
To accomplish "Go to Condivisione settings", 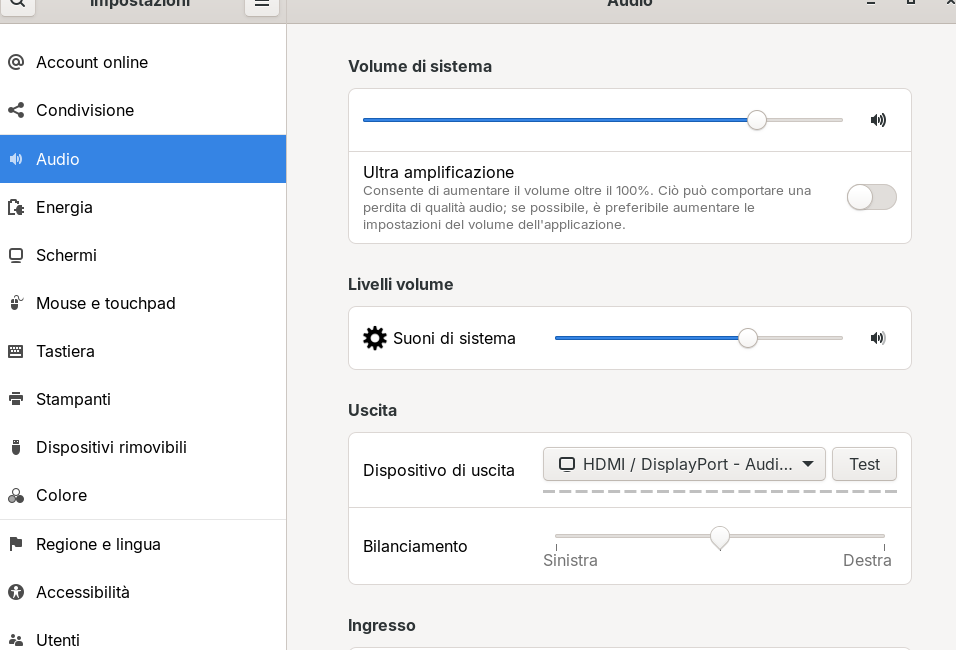I will (143, 110).
